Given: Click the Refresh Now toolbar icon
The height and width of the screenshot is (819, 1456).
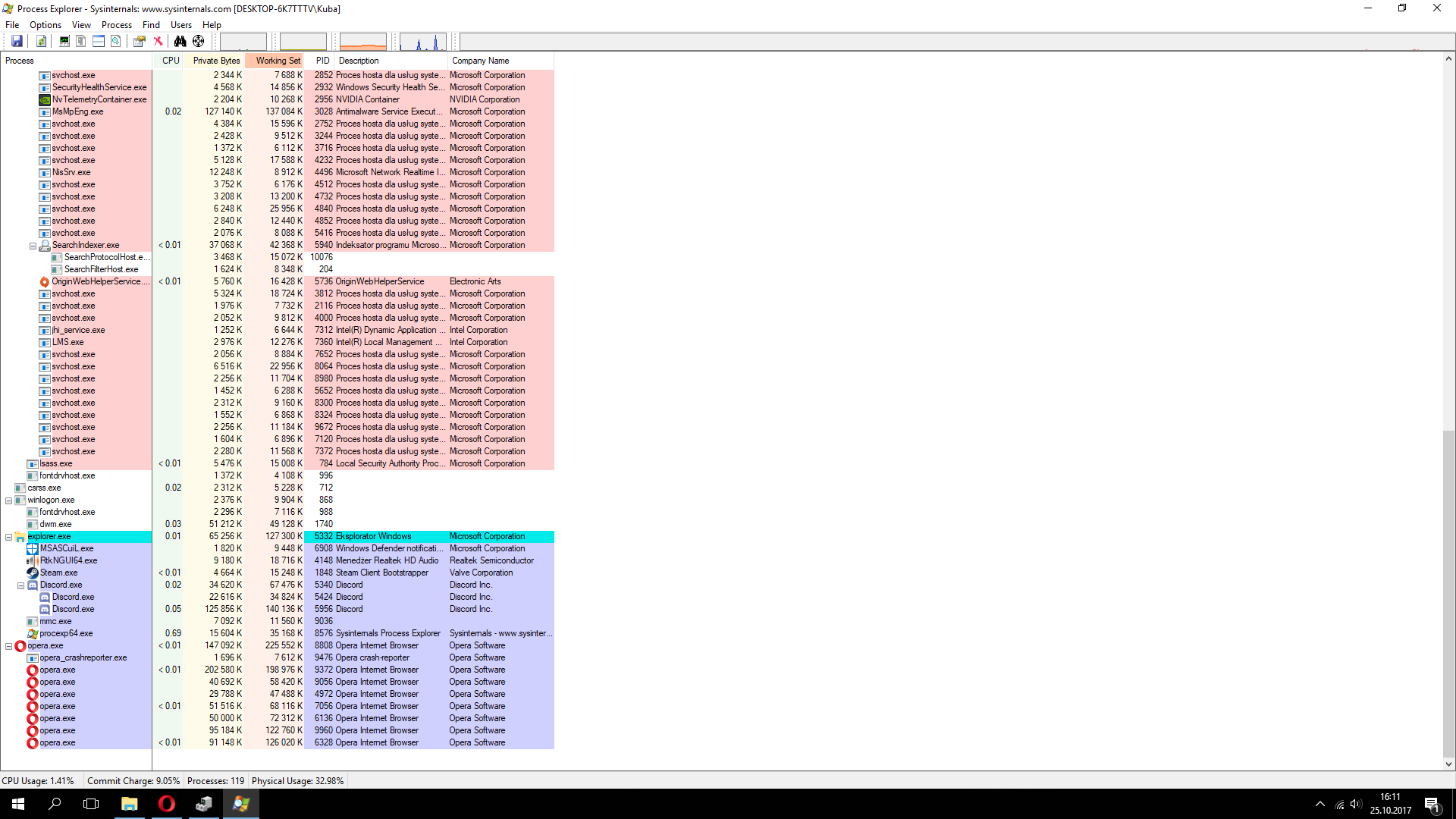Looking at the screenshot, I should coord(42,41).
